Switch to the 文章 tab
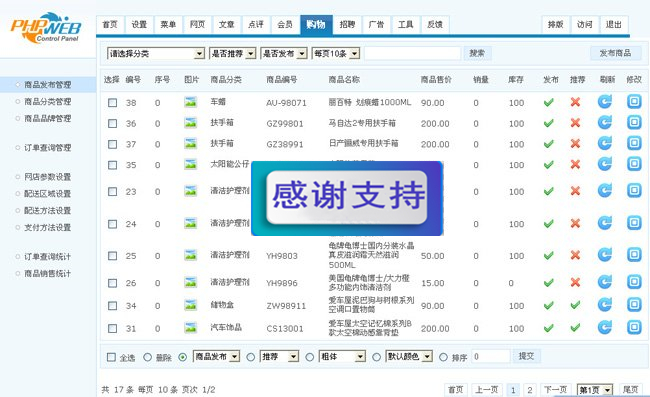Screen dimensions: 650x397 click(x=227, y=24)
